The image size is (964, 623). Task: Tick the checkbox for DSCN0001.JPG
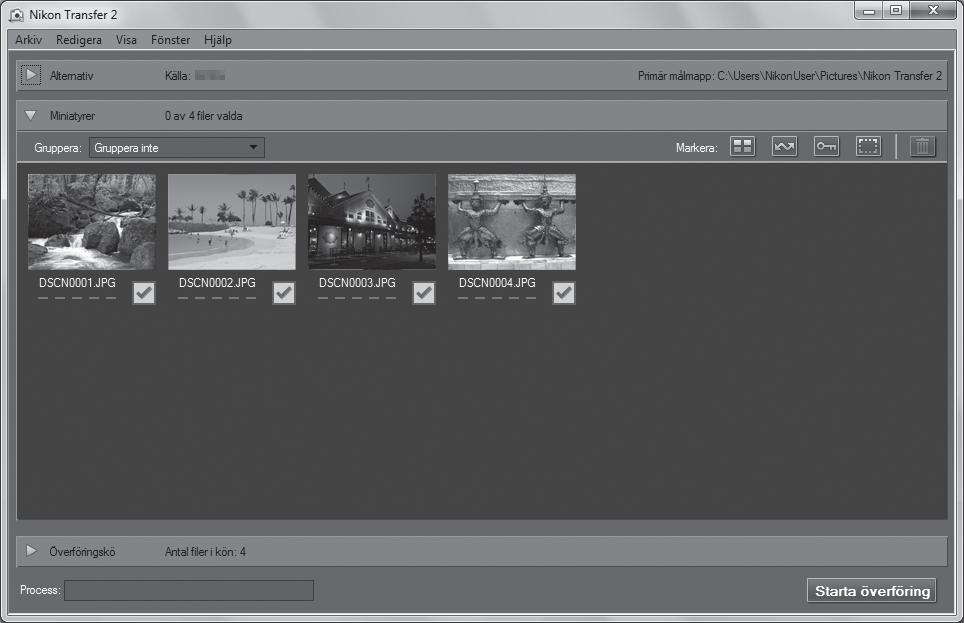point(144,293)
